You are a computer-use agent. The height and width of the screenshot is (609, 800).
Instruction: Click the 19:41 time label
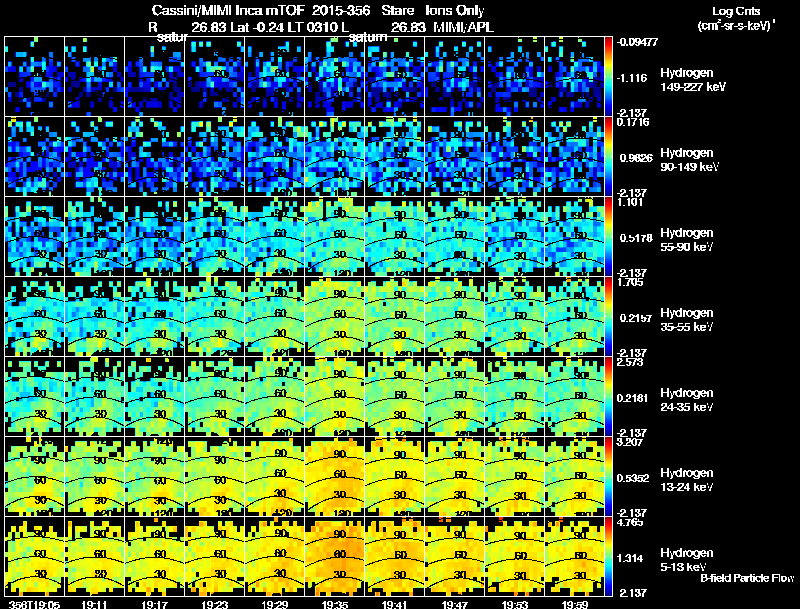pyautogui.click(x=395, y=604)
